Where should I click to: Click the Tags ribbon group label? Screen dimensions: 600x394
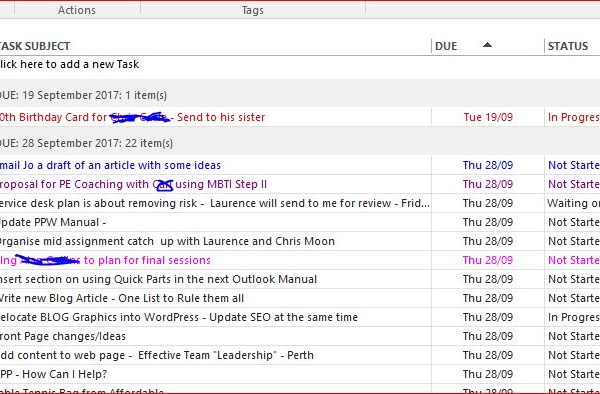(x=253, y=10)
